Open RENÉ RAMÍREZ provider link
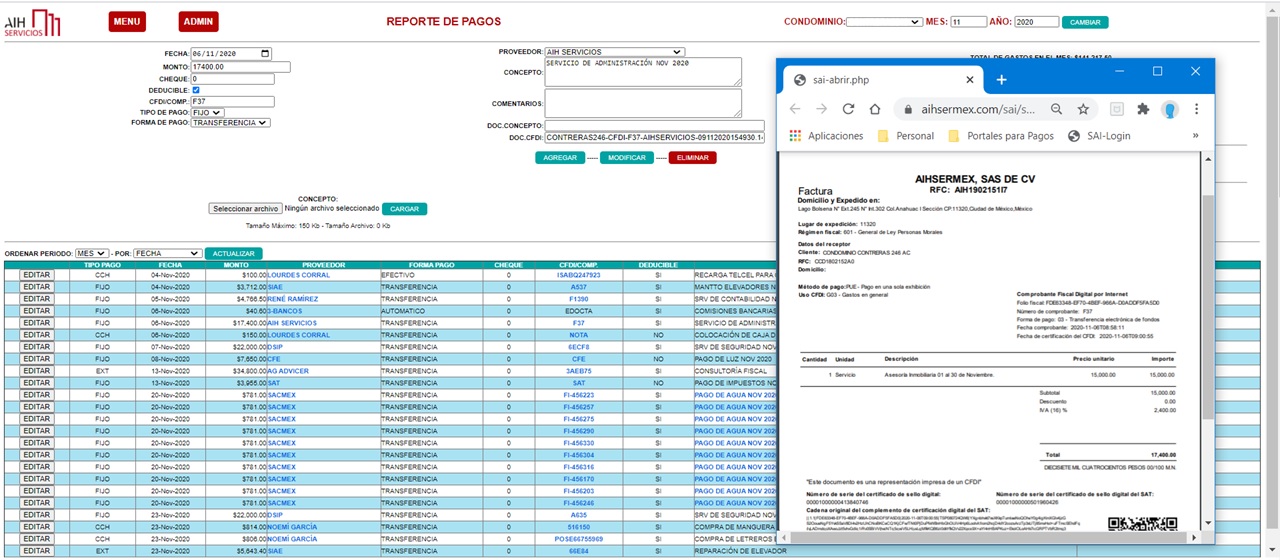 click(x=293, y=299)
